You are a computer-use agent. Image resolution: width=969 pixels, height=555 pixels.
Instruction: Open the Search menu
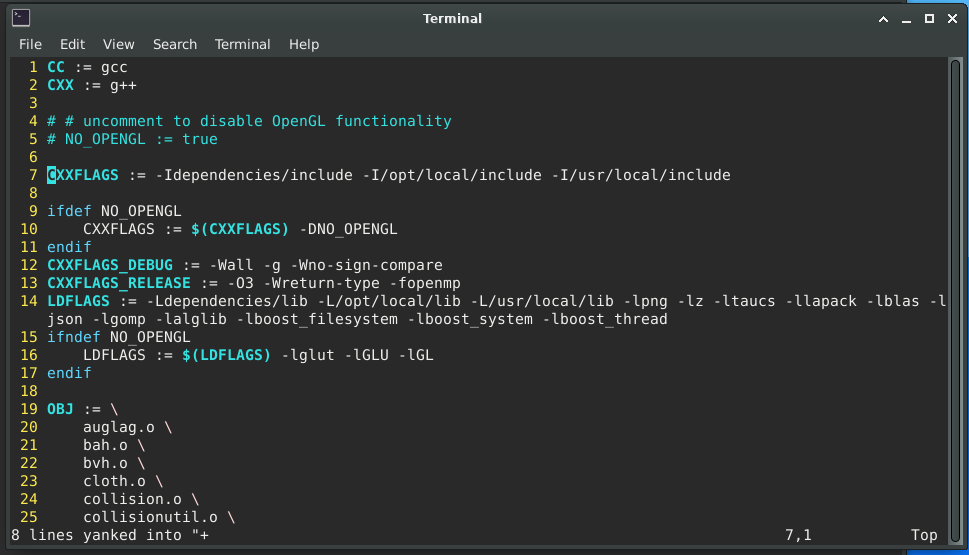click(x=175, y=44)
